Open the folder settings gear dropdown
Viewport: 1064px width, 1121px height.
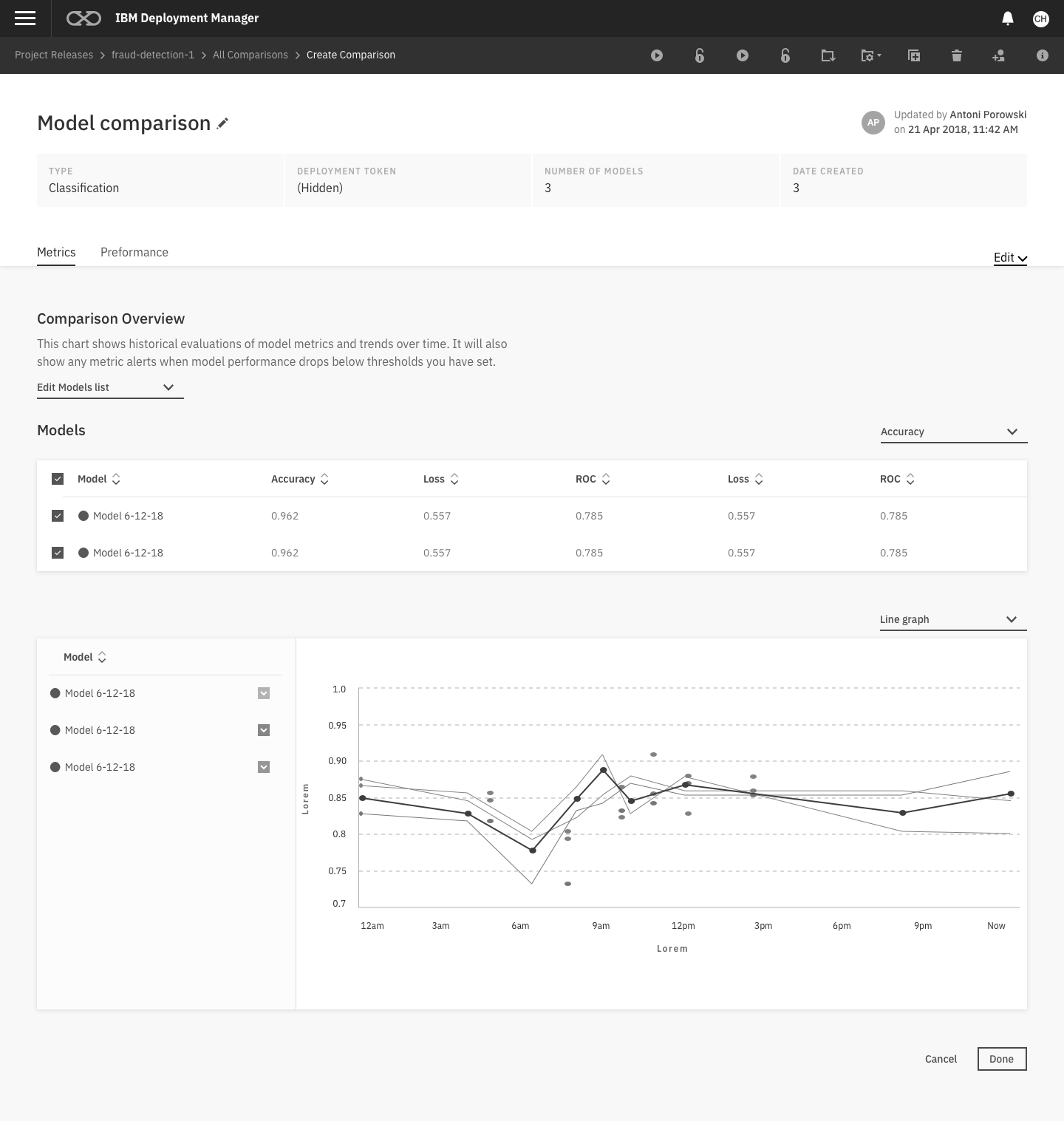[871, 55]
